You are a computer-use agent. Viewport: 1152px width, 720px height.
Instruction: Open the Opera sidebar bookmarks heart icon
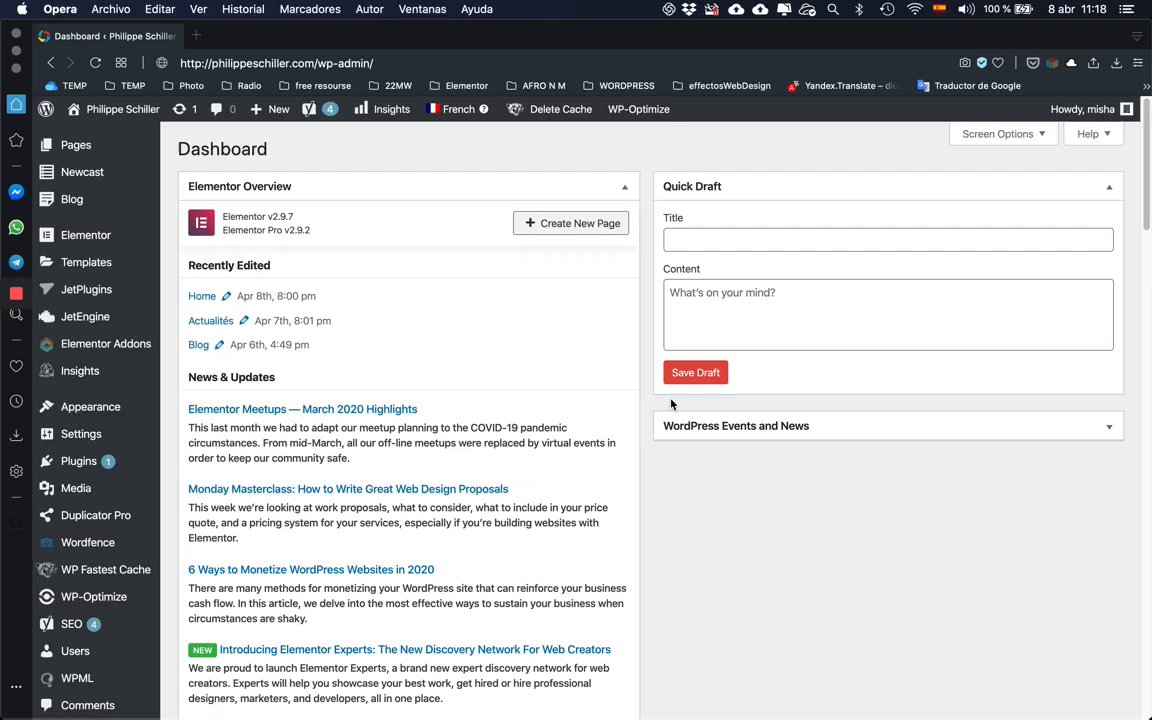tap(16, 366)
